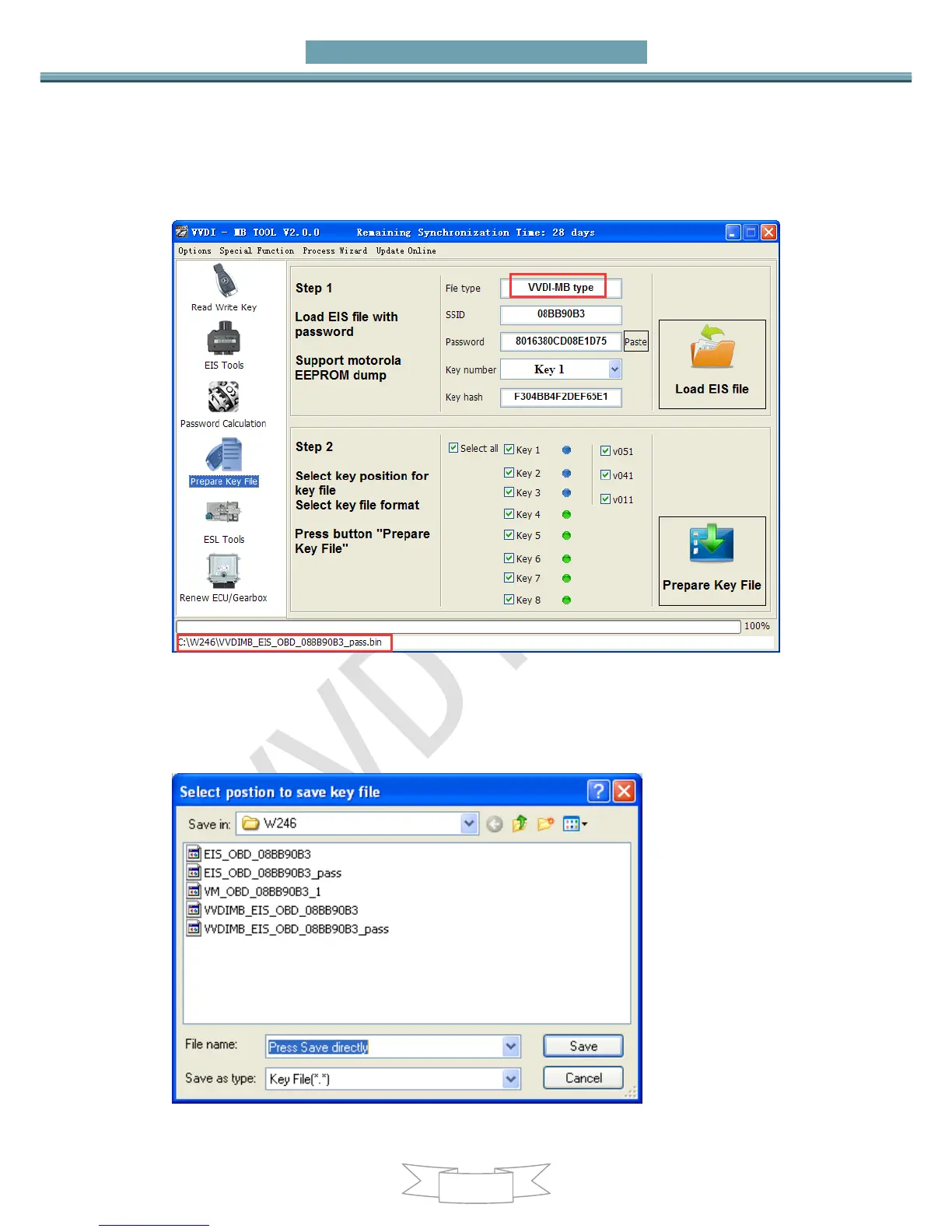Toggle the Select all checkbox

pyautogui.click(x=453, y=448)
